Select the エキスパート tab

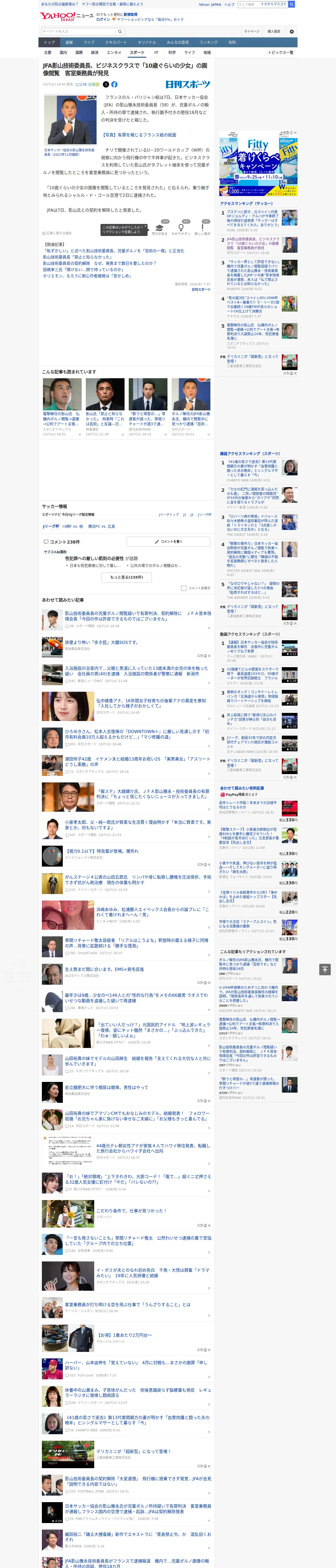116,43
